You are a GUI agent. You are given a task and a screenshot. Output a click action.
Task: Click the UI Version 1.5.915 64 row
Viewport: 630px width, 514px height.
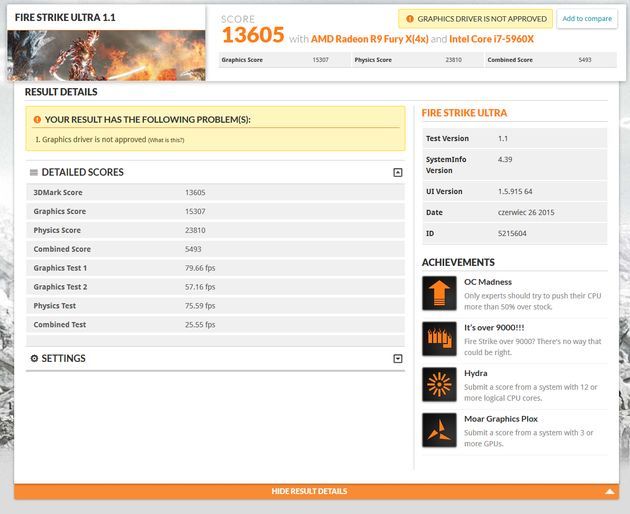pyautogui.click(x=515, y=191)
